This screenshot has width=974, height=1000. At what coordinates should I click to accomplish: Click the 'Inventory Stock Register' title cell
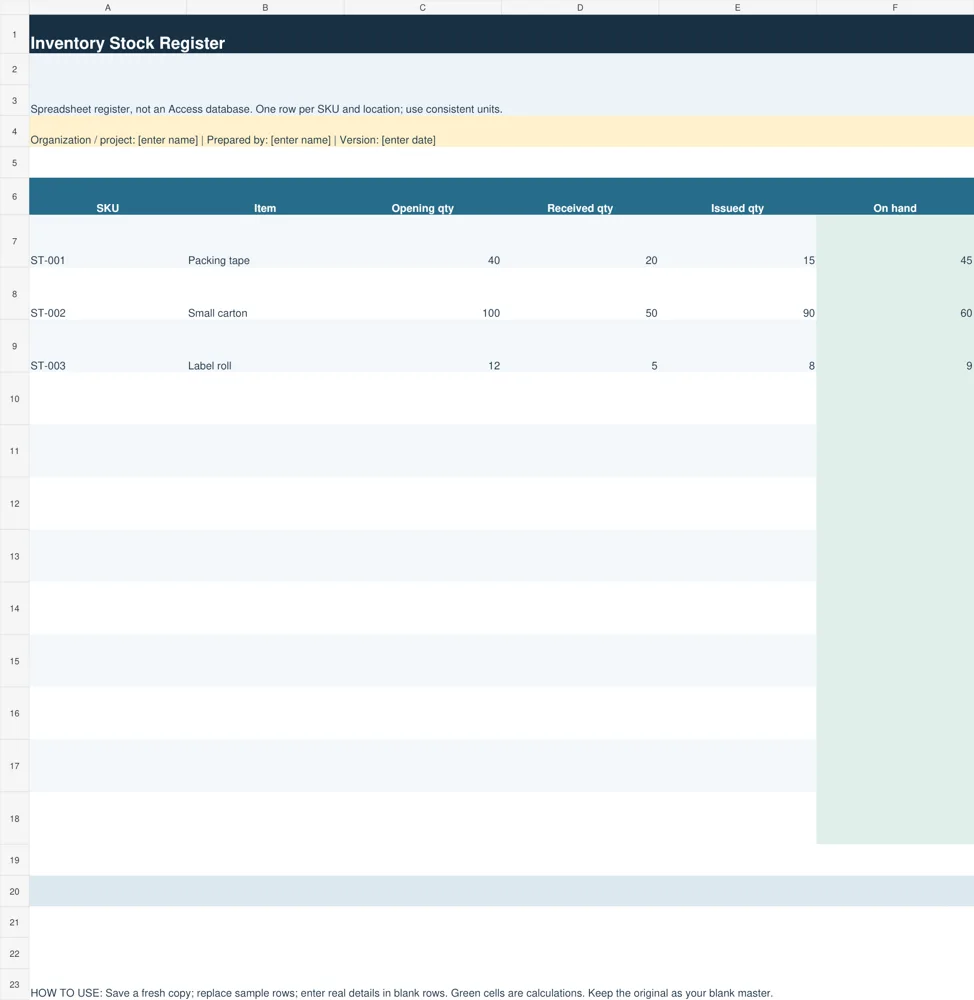[x=501, y=34]
